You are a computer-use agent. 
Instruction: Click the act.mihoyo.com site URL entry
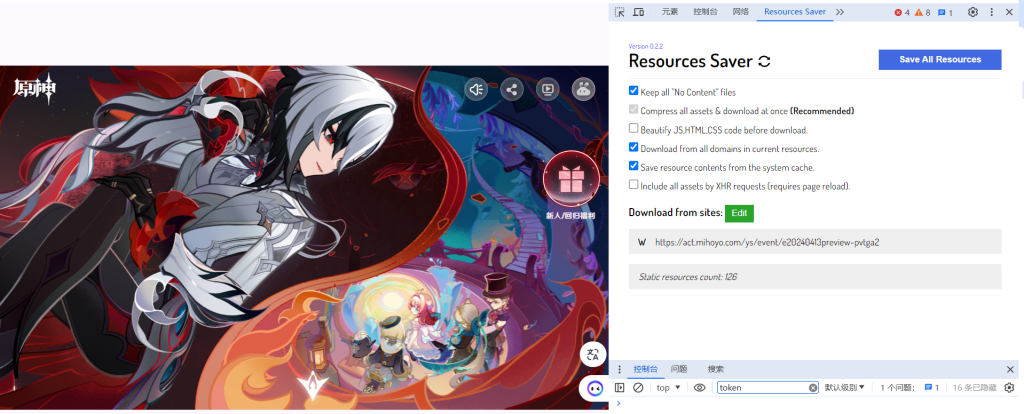[x=815, y=242]
